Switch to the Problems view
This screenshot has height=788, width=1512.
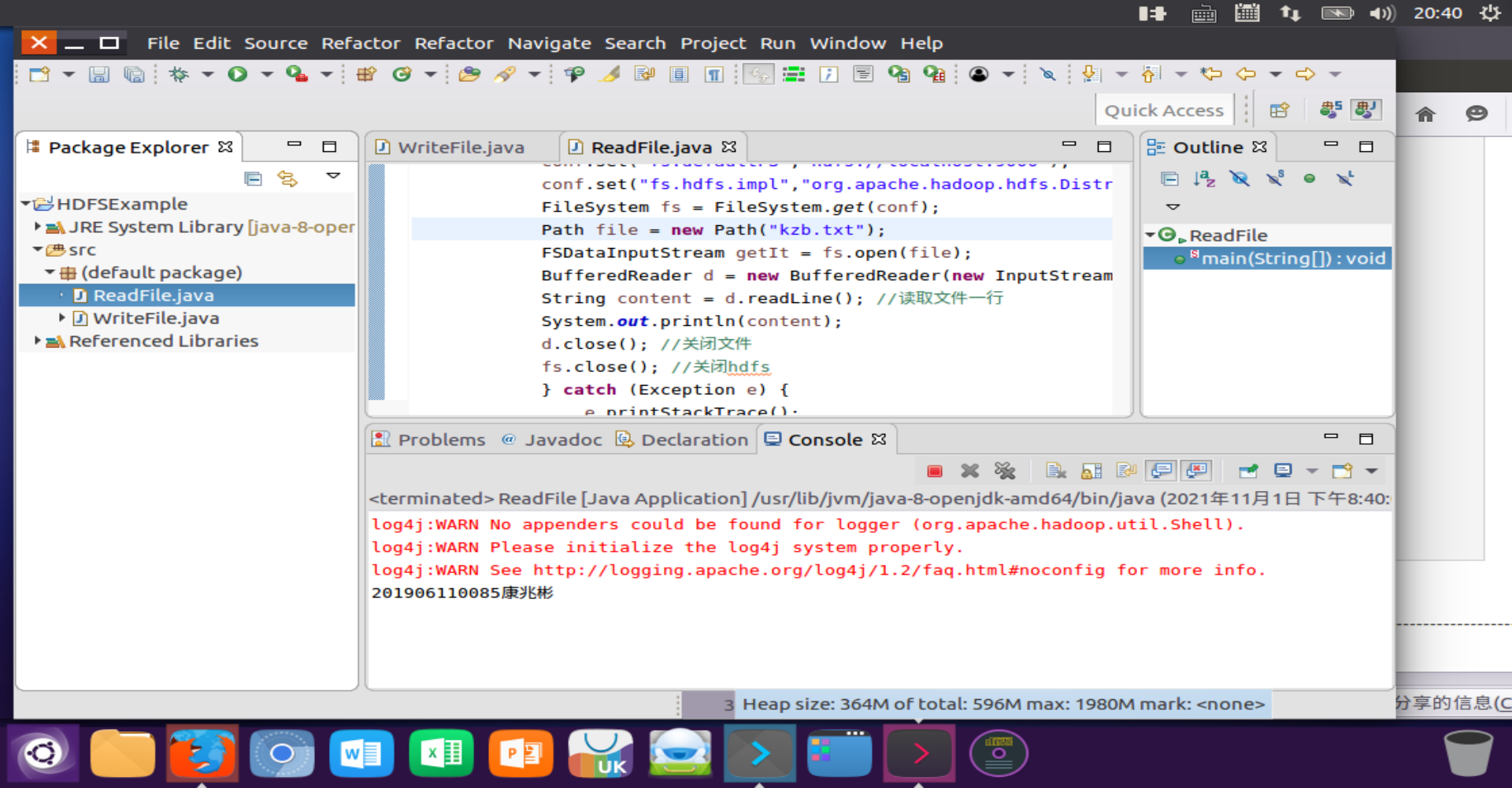coord(441,439)
